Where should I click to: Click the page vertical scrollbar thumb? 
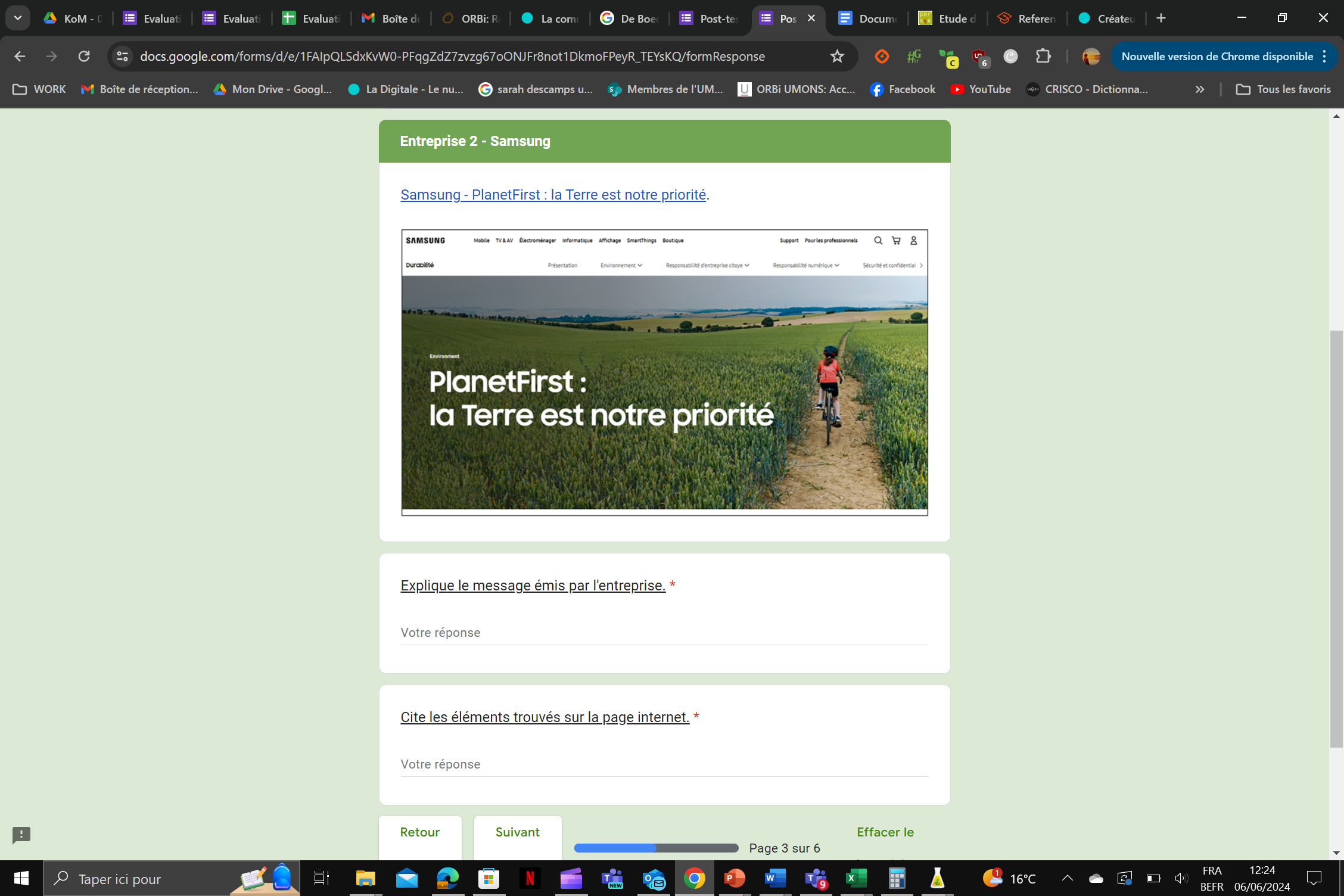pyautogui.click(x=1337, y=539)
